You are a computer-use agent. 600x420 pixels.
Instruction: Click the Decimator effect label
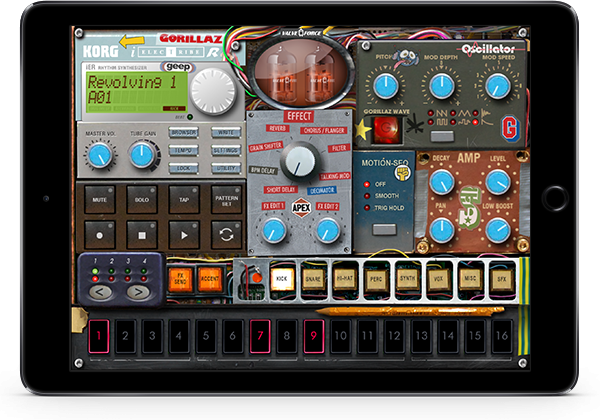pos(322,190)
